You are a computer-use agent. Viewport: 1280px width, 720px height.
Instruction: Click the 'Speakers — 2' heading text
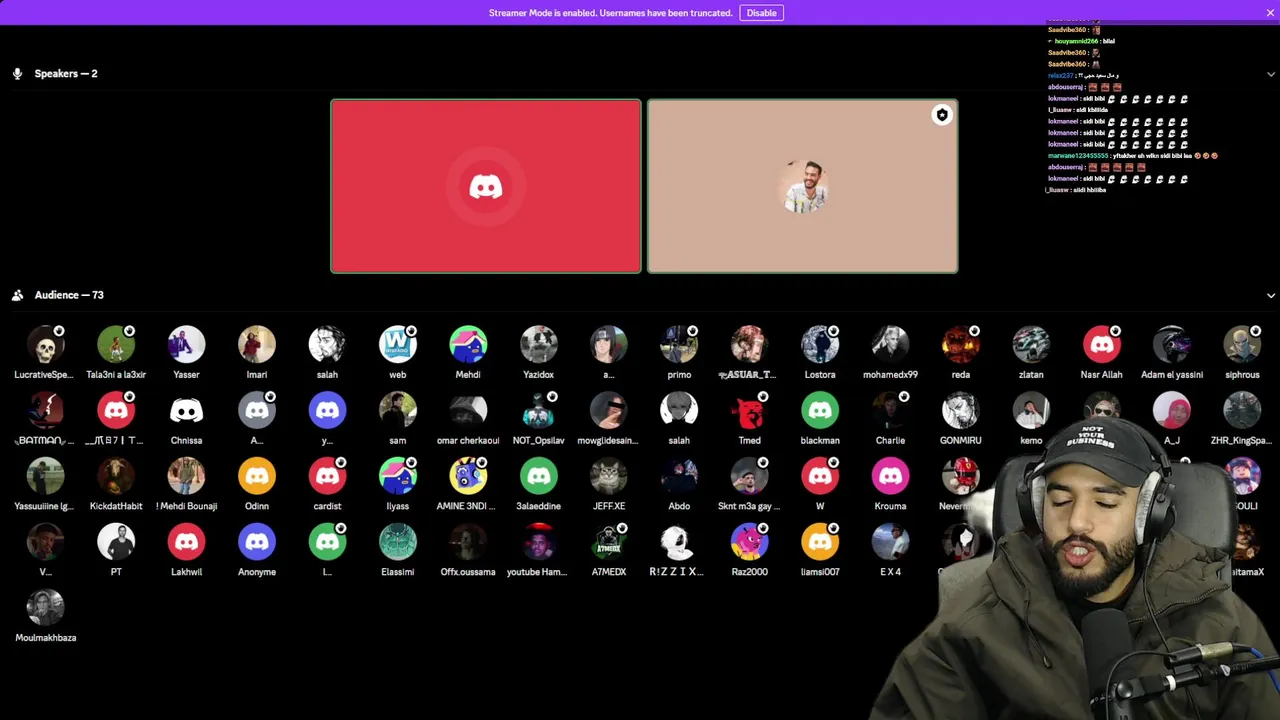point(66,74)
